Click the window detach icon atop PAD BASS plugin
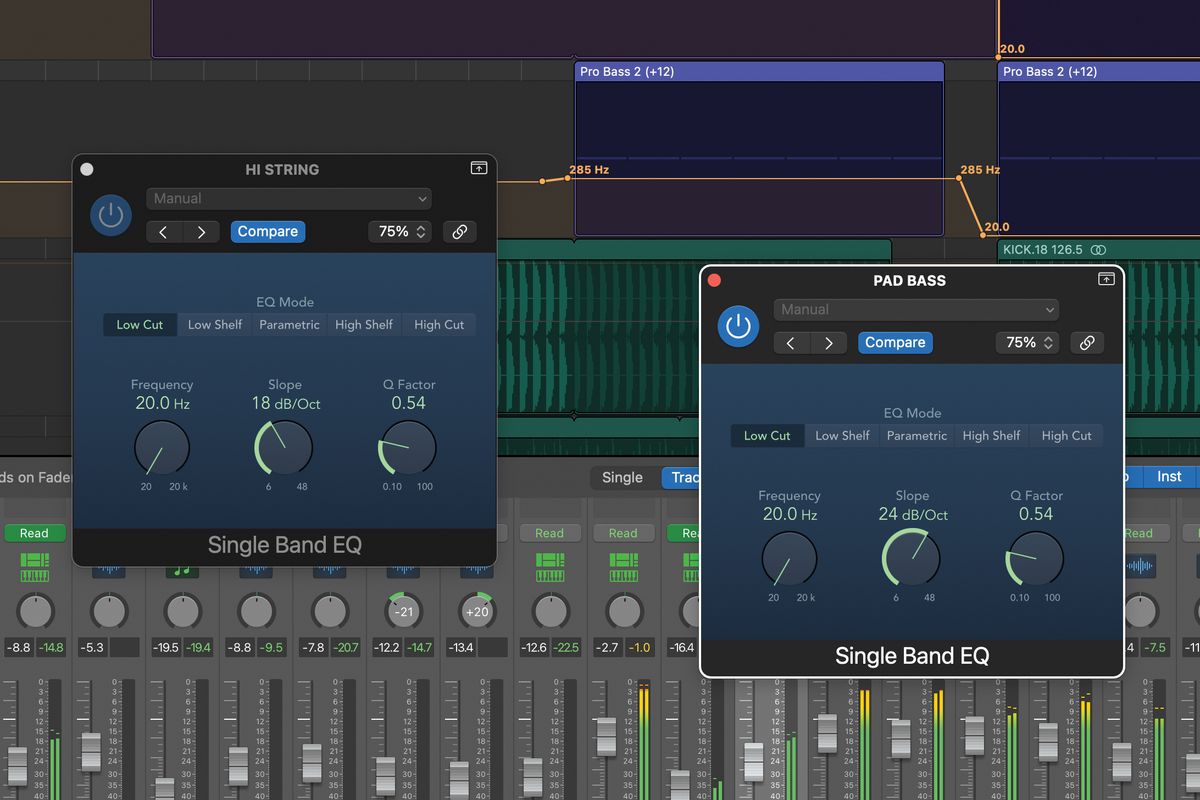 [1106, 279]
